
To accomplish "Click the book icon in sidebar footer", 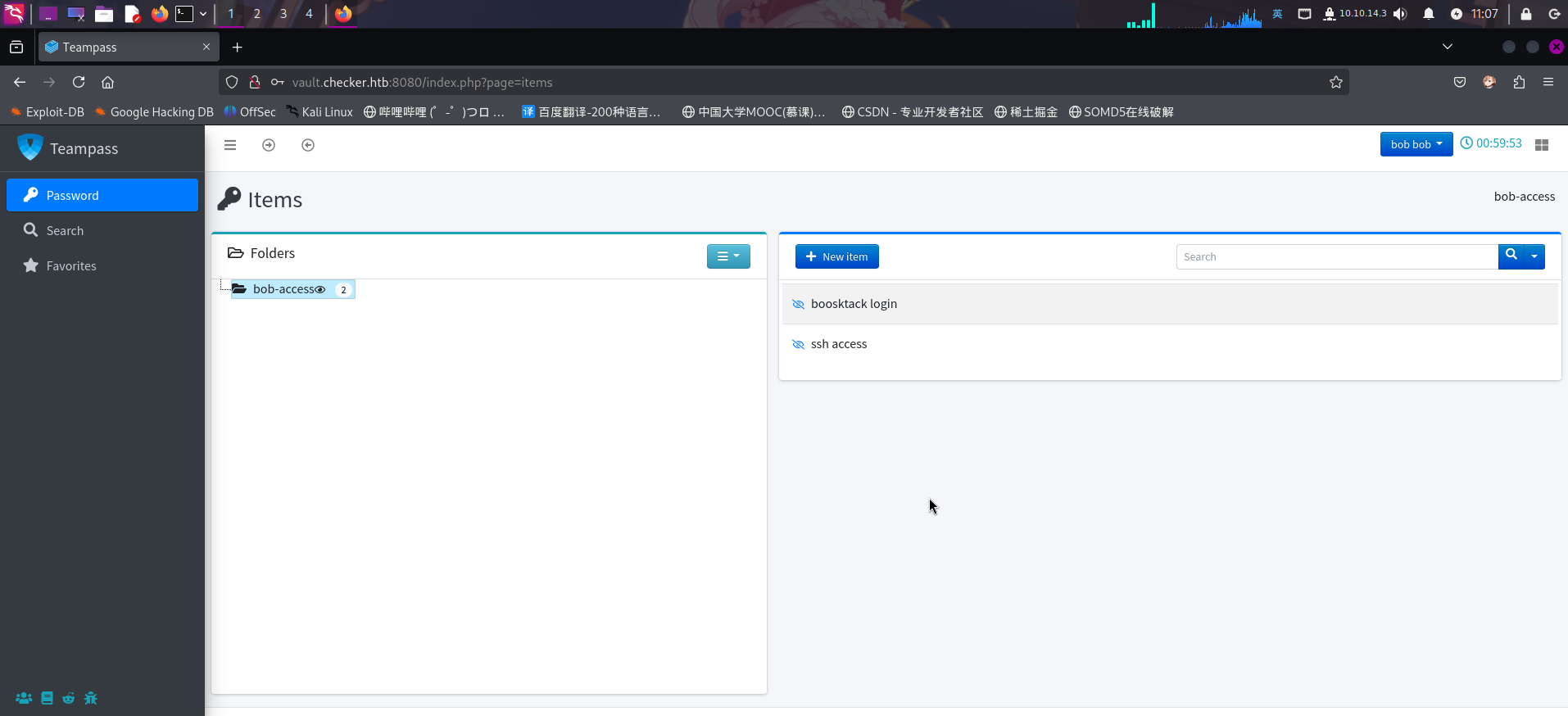I will [47, 698].
